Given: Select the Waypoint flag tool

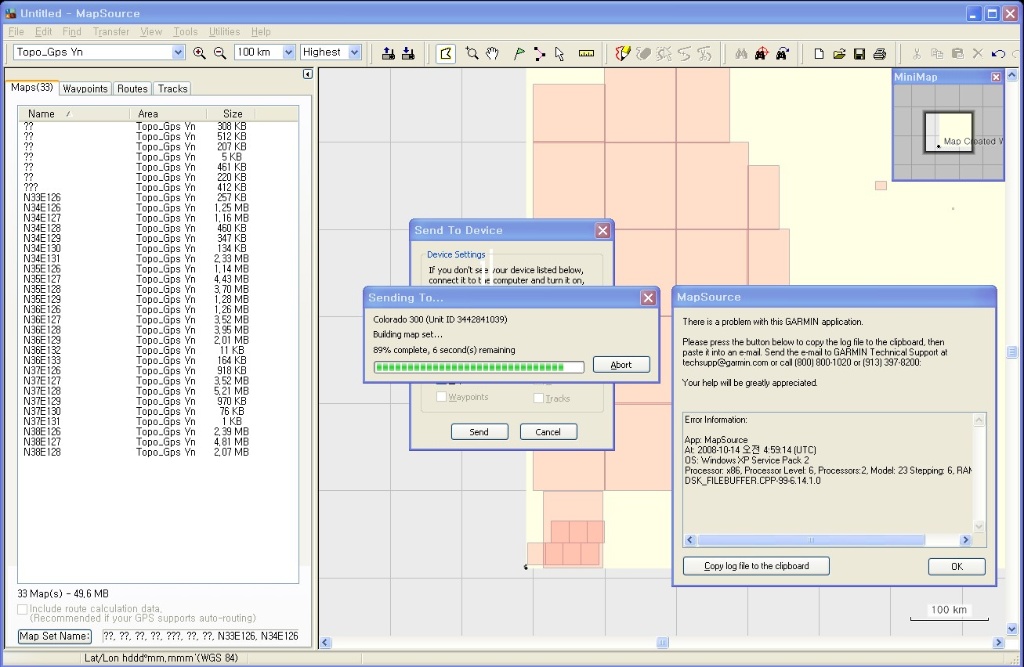Looking at the screenshot, I should (x=519, y=54).
